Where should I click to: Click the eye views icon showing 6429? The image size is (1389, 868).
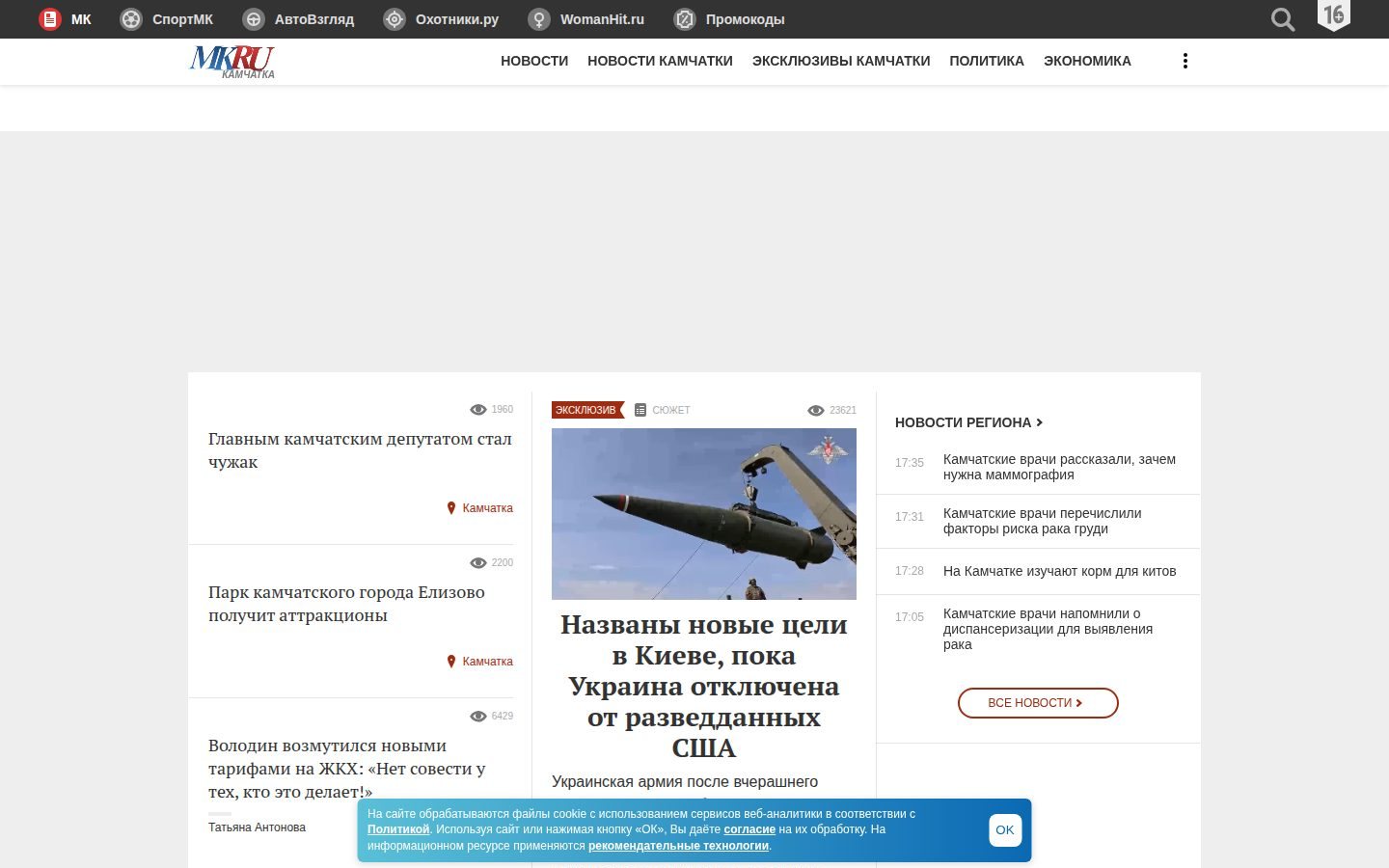coord(478,717)
